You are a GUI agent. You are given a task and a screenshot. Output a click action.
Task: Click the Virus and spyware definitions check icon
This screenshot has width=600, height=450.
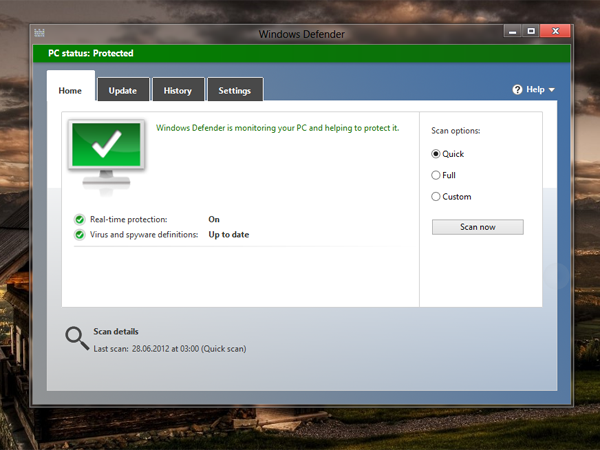pyautogui.click(x=80, y=235)
